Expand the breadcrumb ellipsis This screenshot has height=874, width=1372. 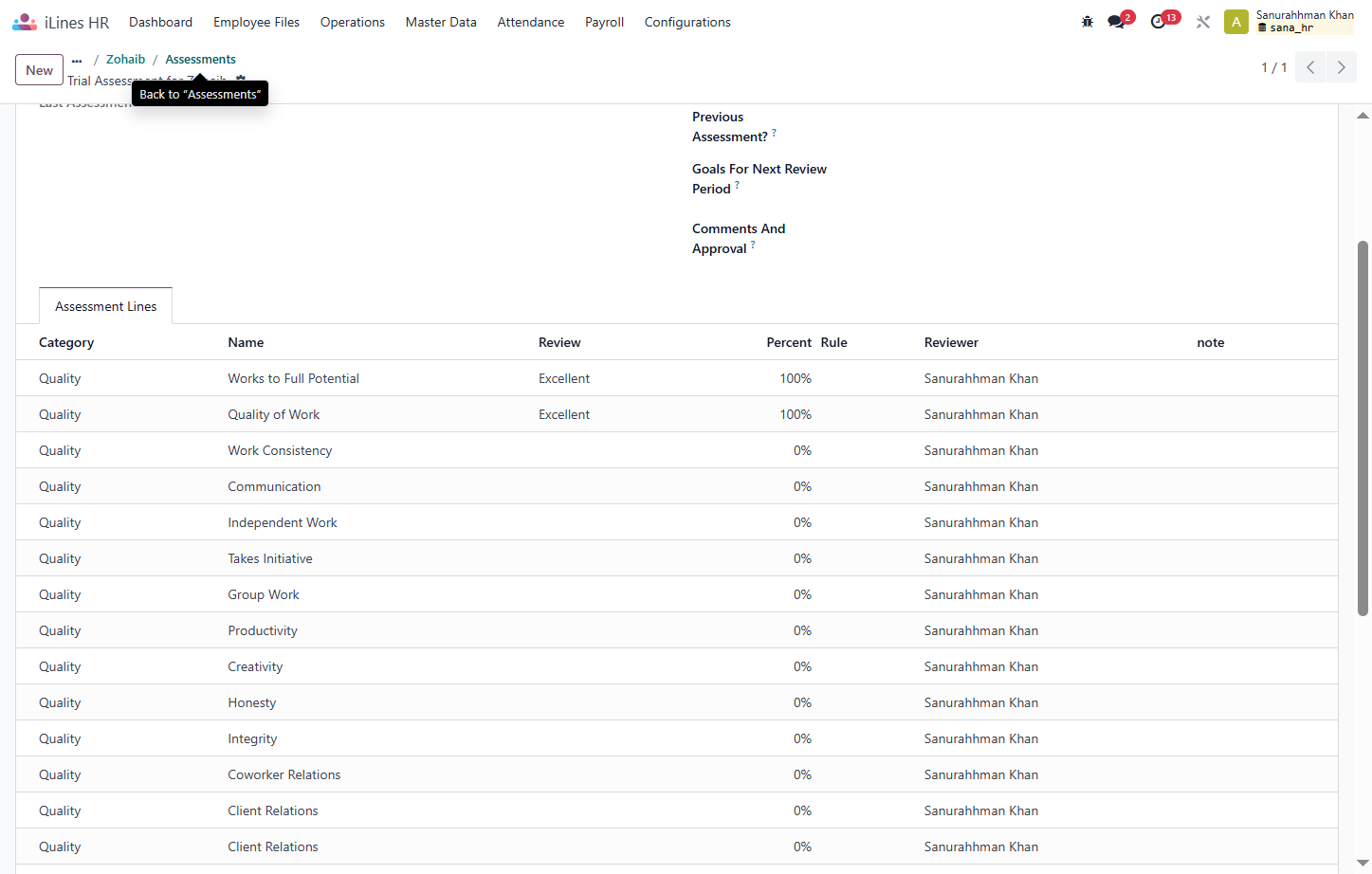[77, 60]
